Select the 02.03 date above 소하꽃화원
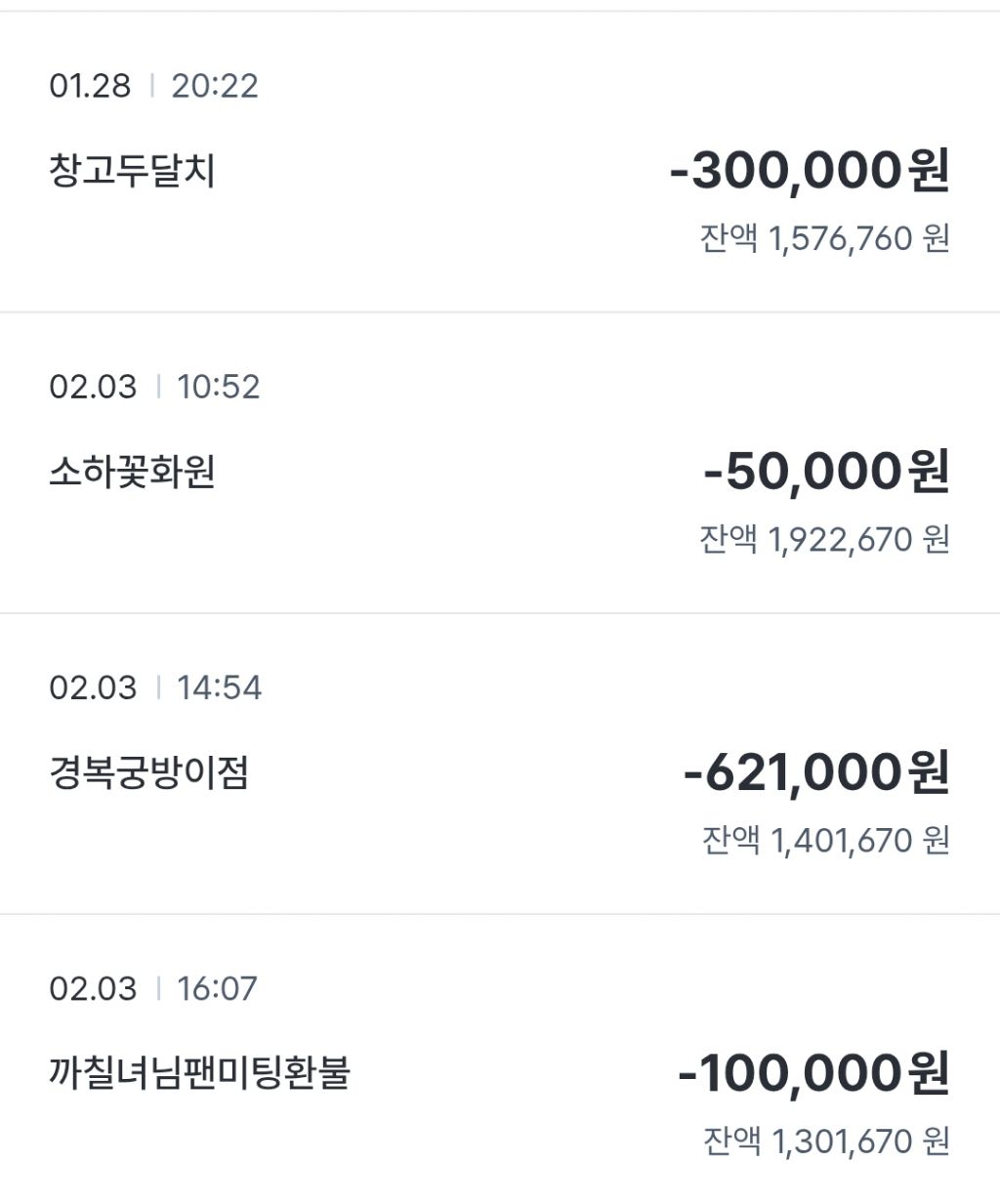This screenshot has height=1204, width=1000. [x=93, y=387]
